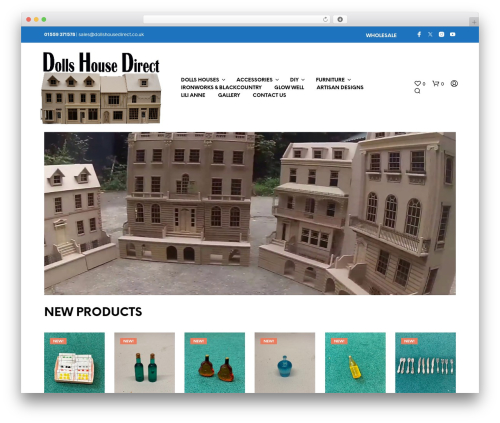Open the Contact Us page

pyautogui.click(x=269, y=95)
